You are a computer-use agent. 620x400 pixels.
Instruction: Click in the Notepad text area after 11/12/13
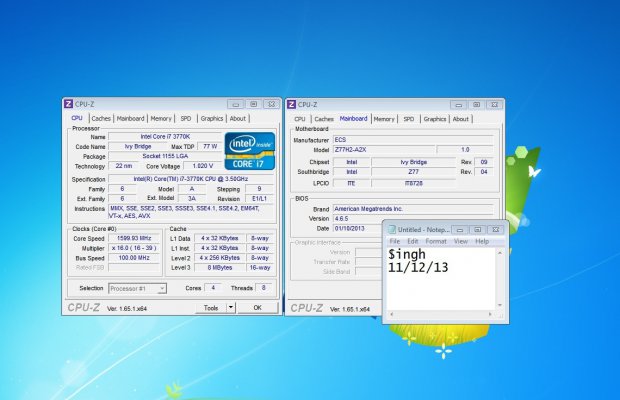tap(451, 268)
